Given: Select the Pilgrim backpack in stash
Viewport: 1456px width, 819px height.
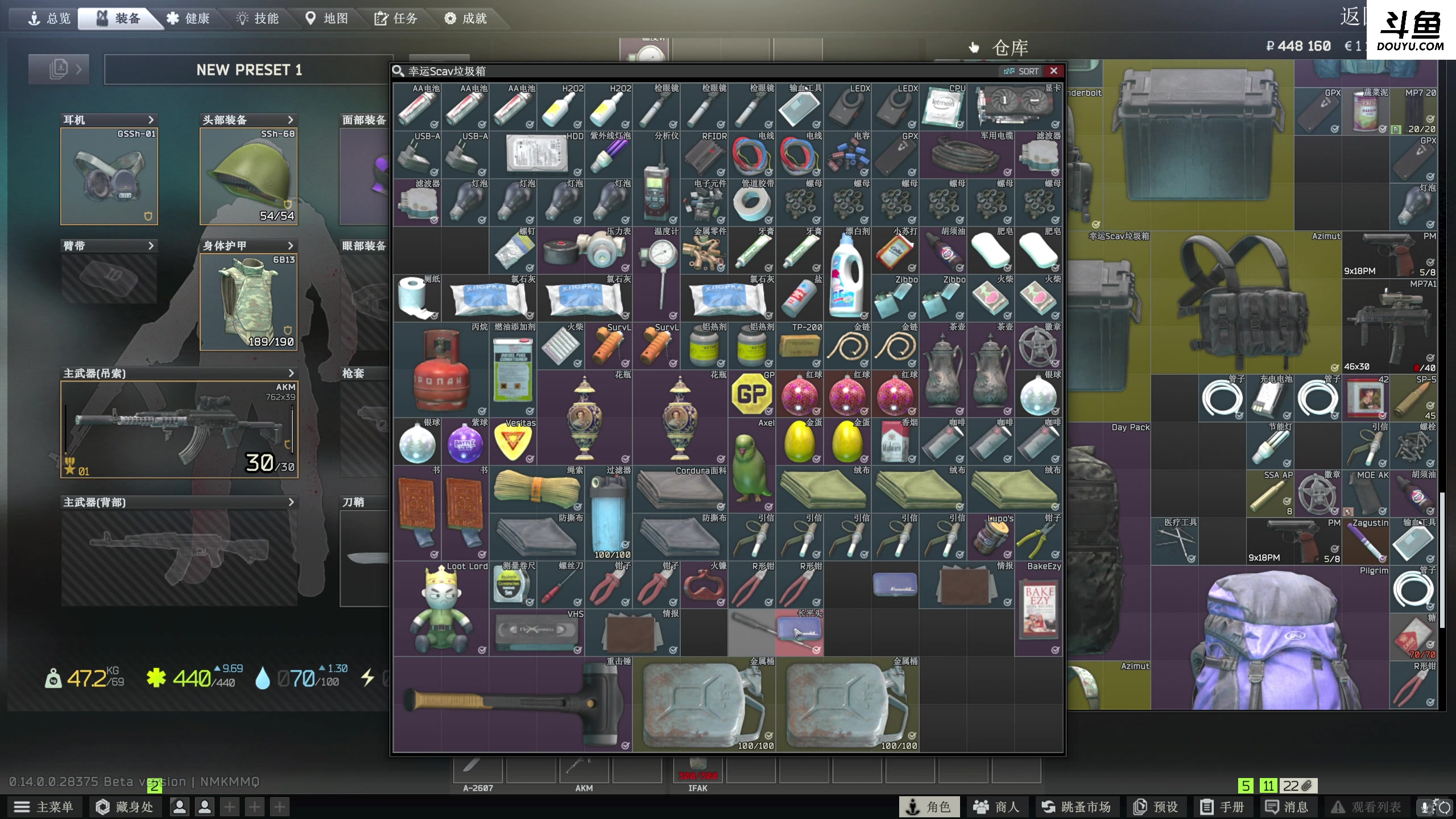Looking at the screenshot, I should point(1271,637).
